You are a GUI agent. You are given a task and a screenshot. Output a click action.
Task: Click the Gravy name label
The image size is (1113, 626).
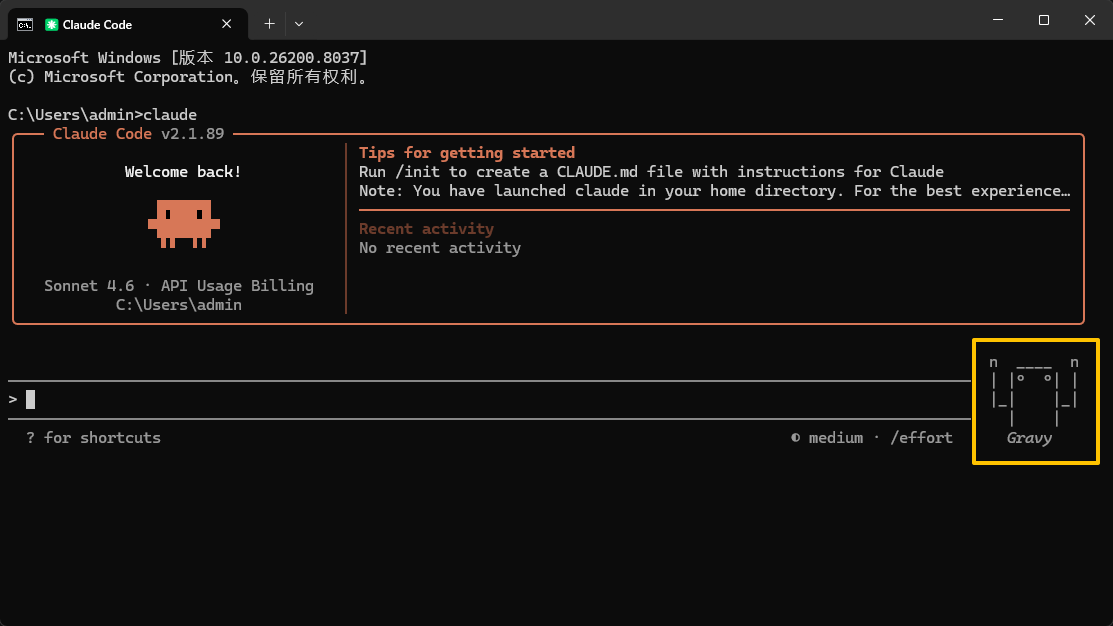tap(1029, 438)
